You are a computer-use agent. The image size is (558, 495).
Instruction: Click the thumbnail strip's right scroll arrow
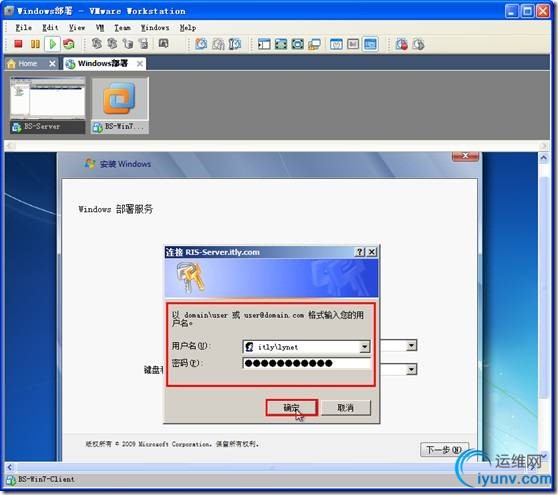click(543, 146)
